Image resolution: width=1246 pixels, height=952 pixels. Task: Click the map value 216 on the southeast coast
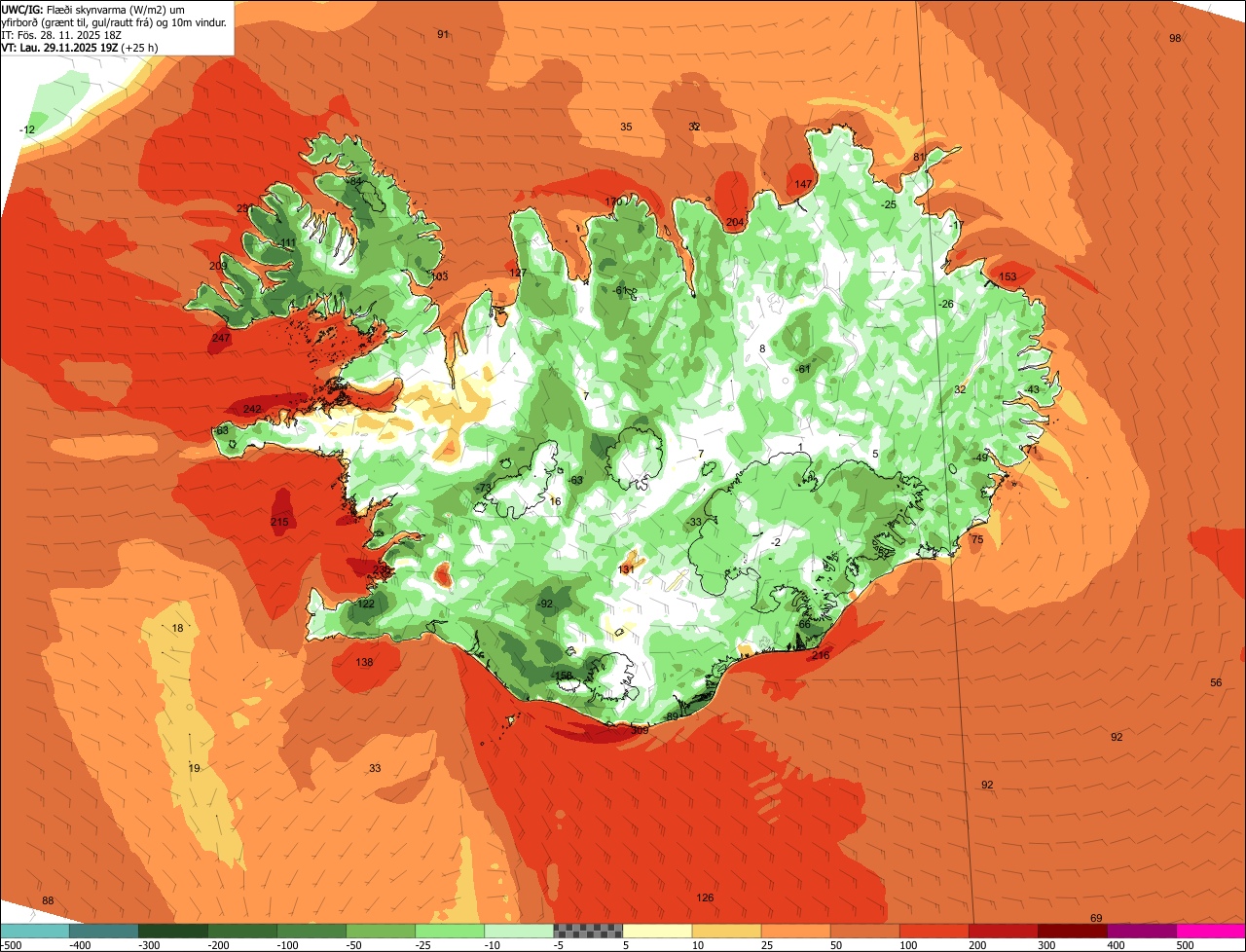821,655
